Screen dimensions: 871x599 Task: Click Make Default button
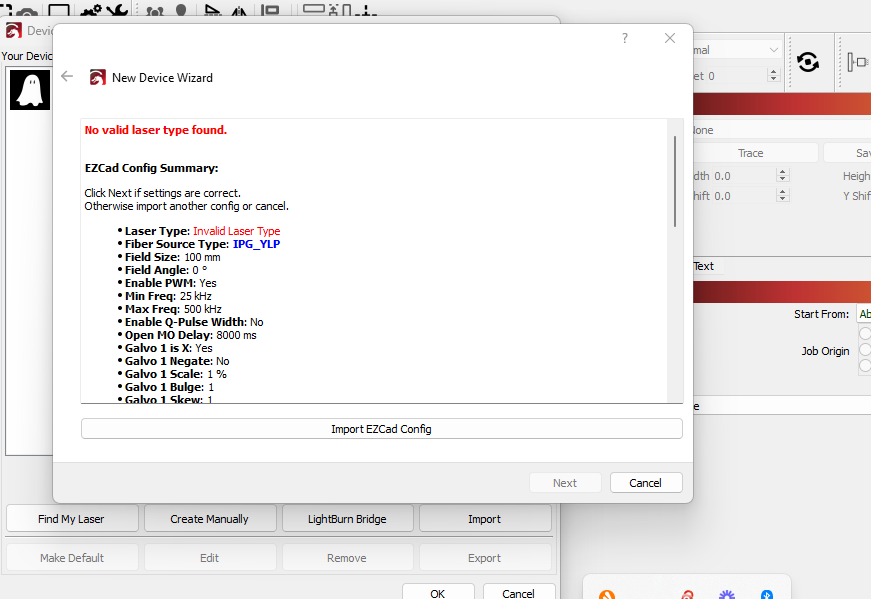tap(72, 557)
